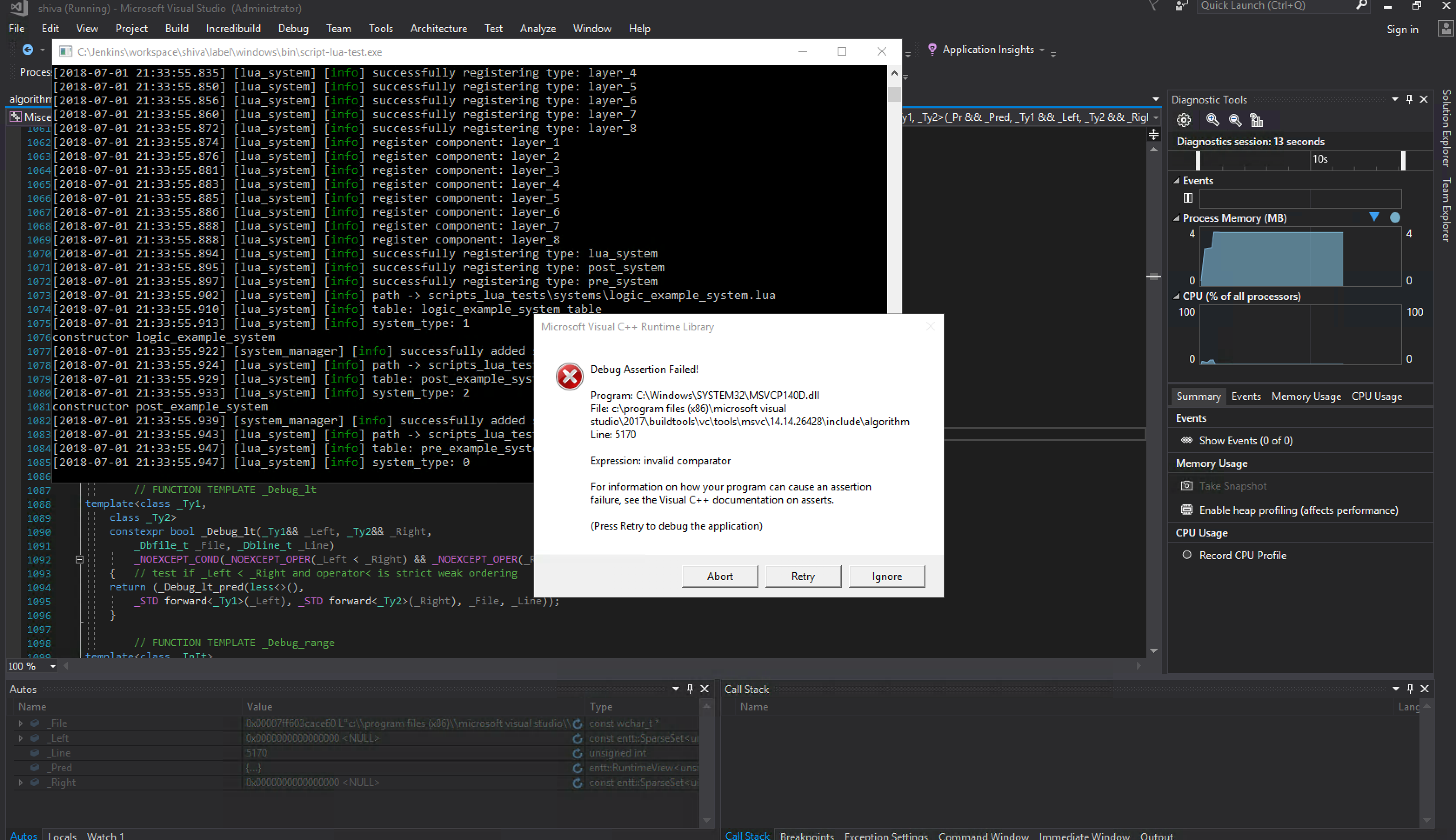Click Abort in the assertion dialog
This screenshot has width=1456, height=840.
[720, 576]
